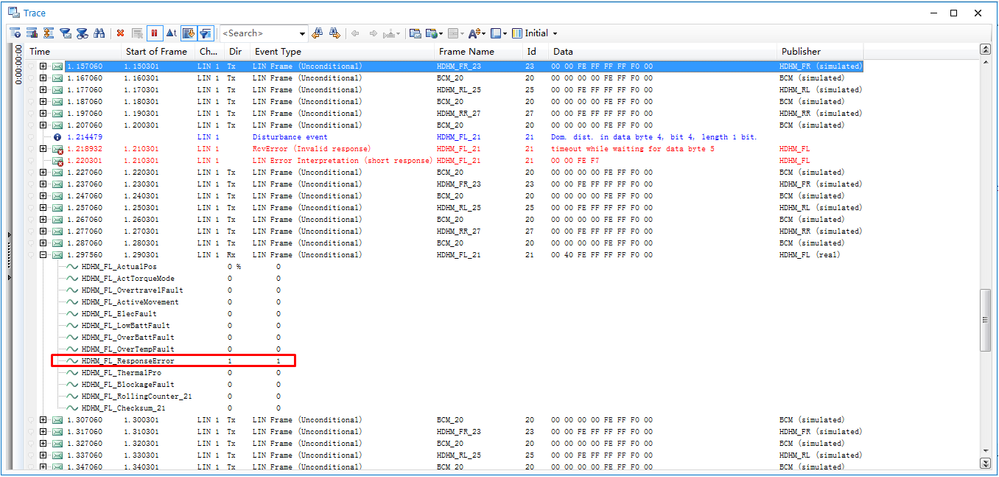The width and height of the screenshot is (999, 477).
Task: Toggle the highlighted scroll-mode icon with arrow
Action: (189, 33)
